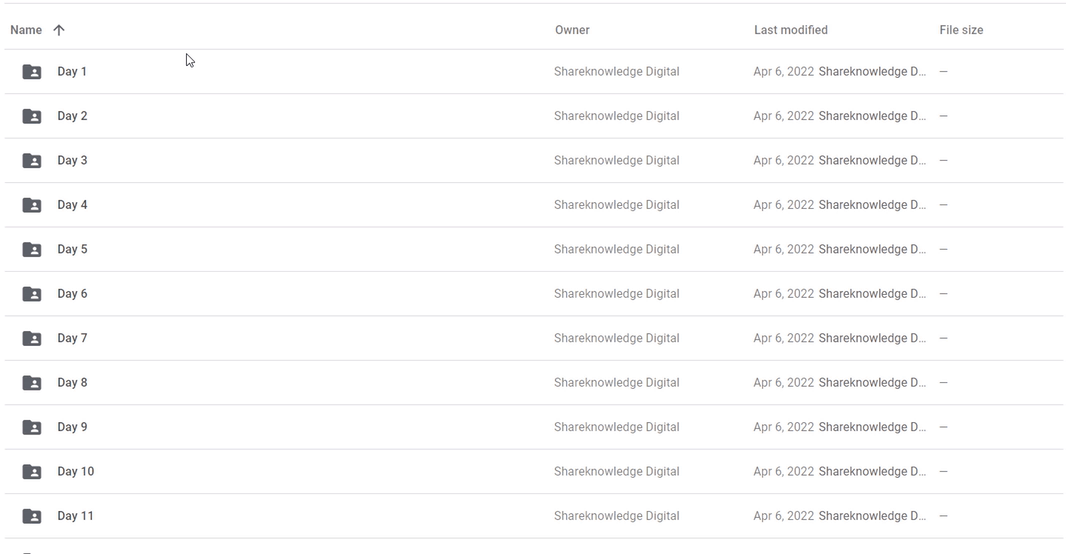
Task: Click Shareknowledge Digital owner of Day 2
Action: [x=617, y=116]
